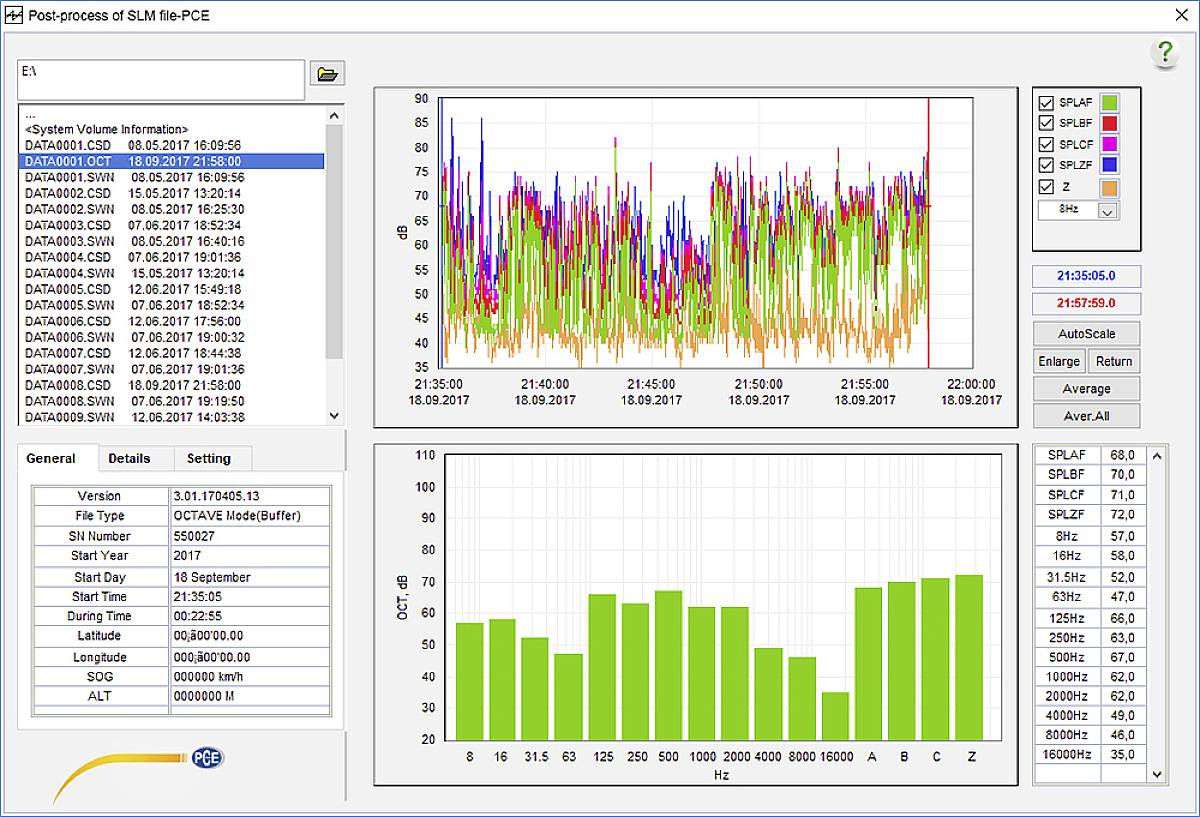Pick the blue SPLZF color swatch
Viewport: 1200px width, 817px height.
pos(1109,165)
